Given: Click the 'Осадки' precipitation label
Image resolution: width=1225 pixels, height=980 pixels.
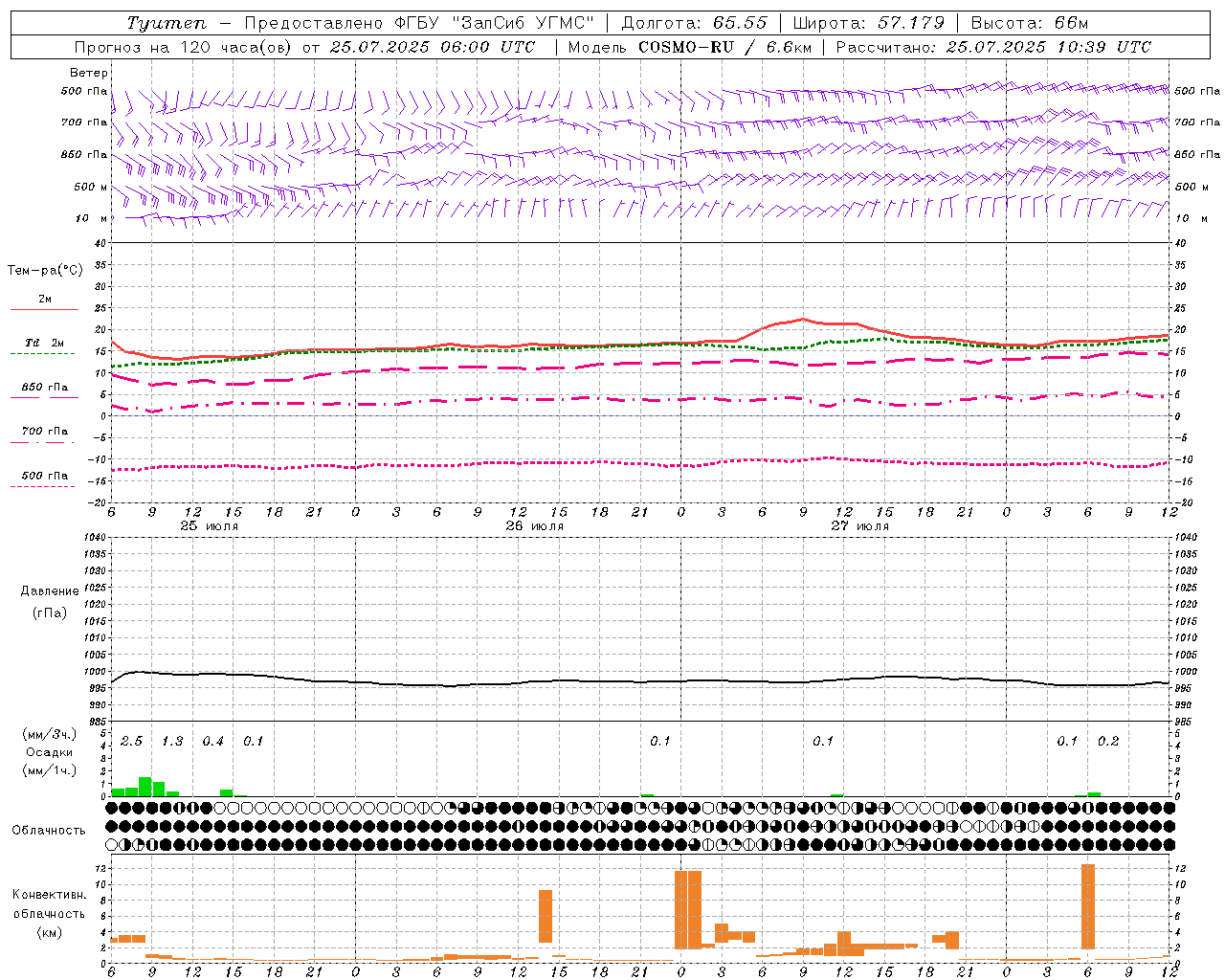Looking at the screenshot, I should click(x=50, y=752).
